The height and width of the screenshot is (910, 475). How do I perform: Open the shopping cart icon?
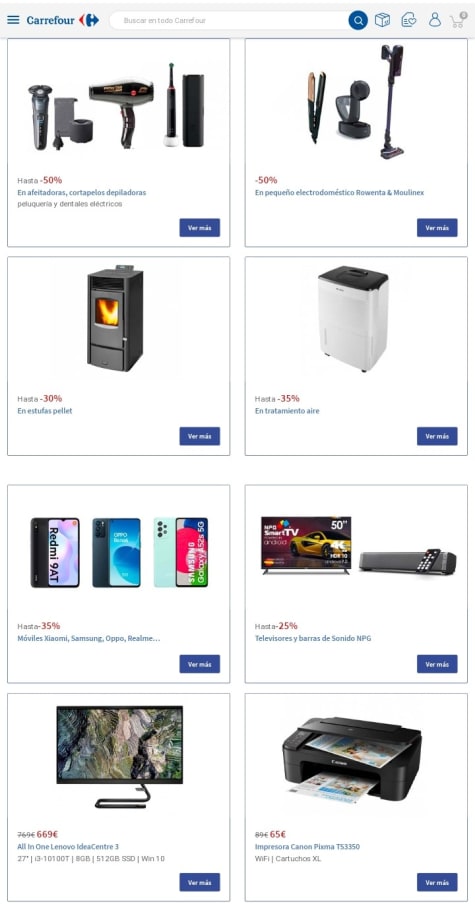(459, 20)
